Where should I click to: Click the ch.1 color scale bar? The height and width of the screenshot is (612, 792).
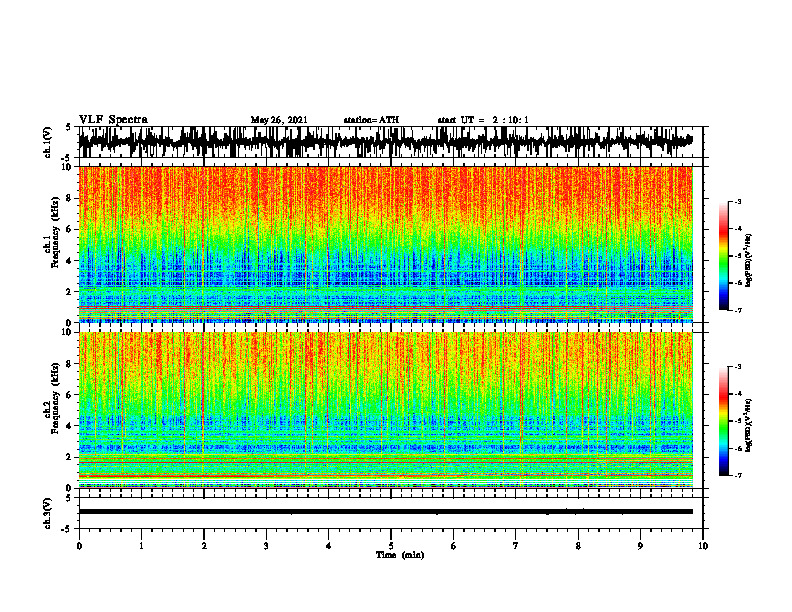723,256
